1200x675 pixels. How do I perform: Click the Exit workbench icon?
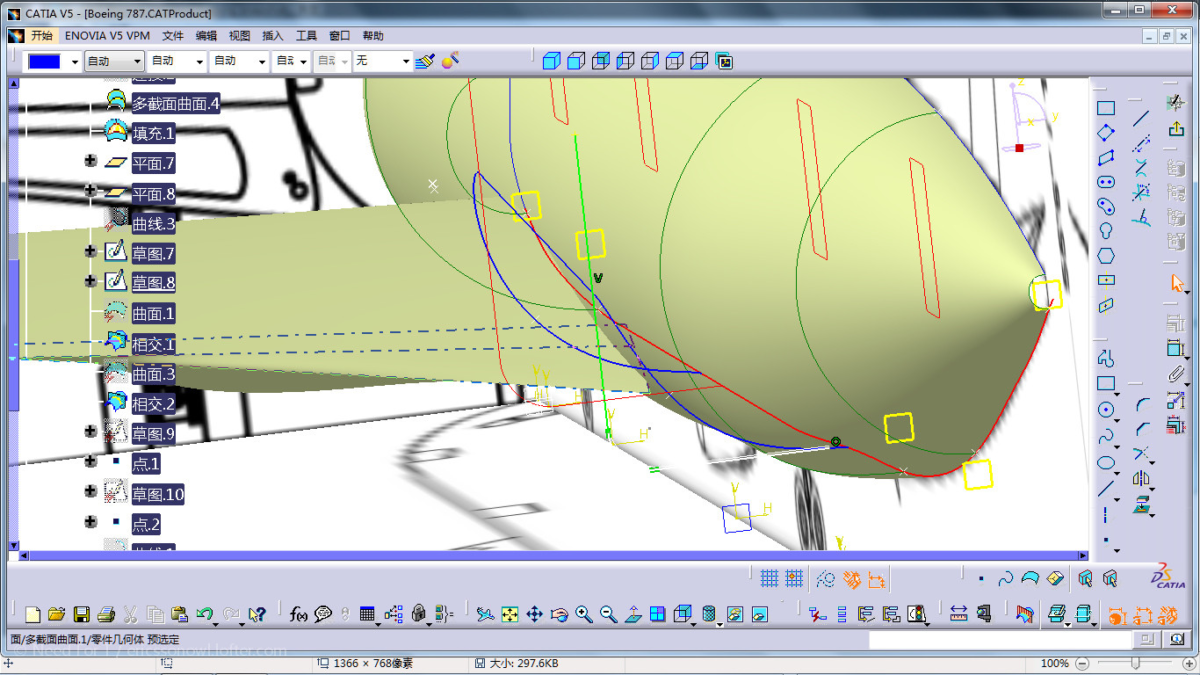coord(1176,127)
